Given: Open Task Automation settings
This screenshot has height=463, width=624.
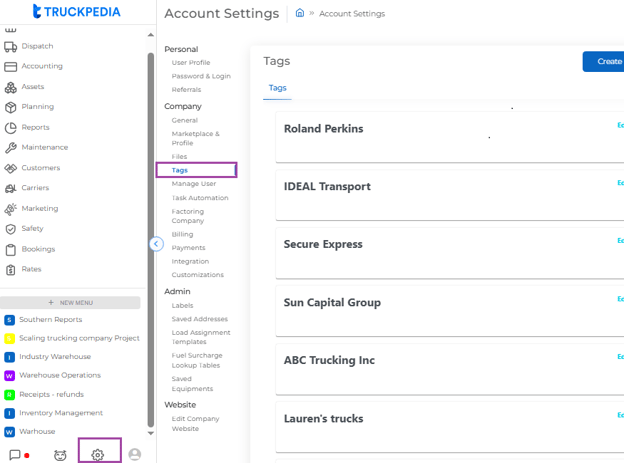Looking at the screenshot, I should tap(199, 198).
